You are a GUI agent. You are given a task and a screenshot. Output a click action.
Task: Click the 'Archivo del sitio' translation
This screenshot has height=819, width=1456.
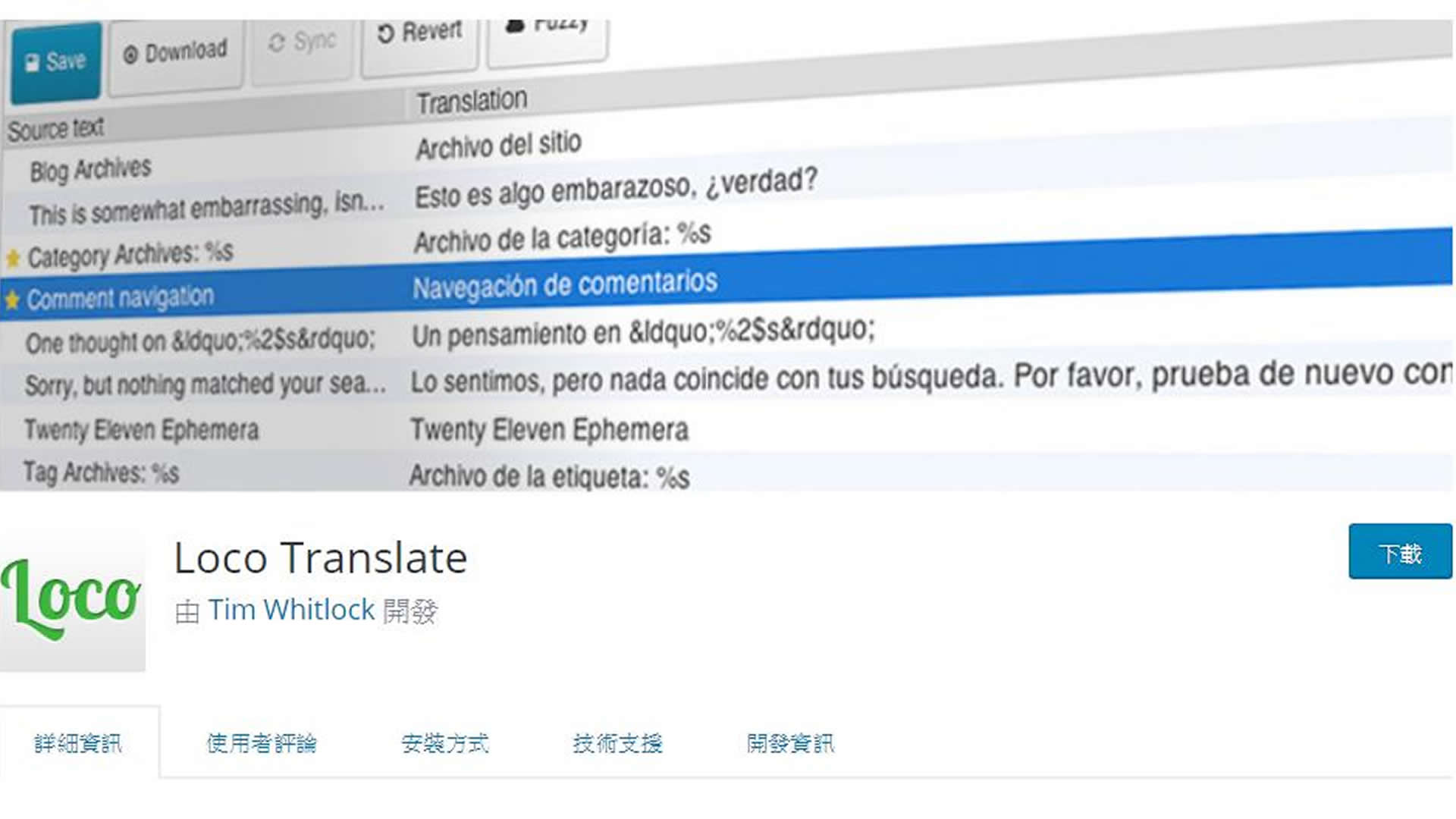499,145
